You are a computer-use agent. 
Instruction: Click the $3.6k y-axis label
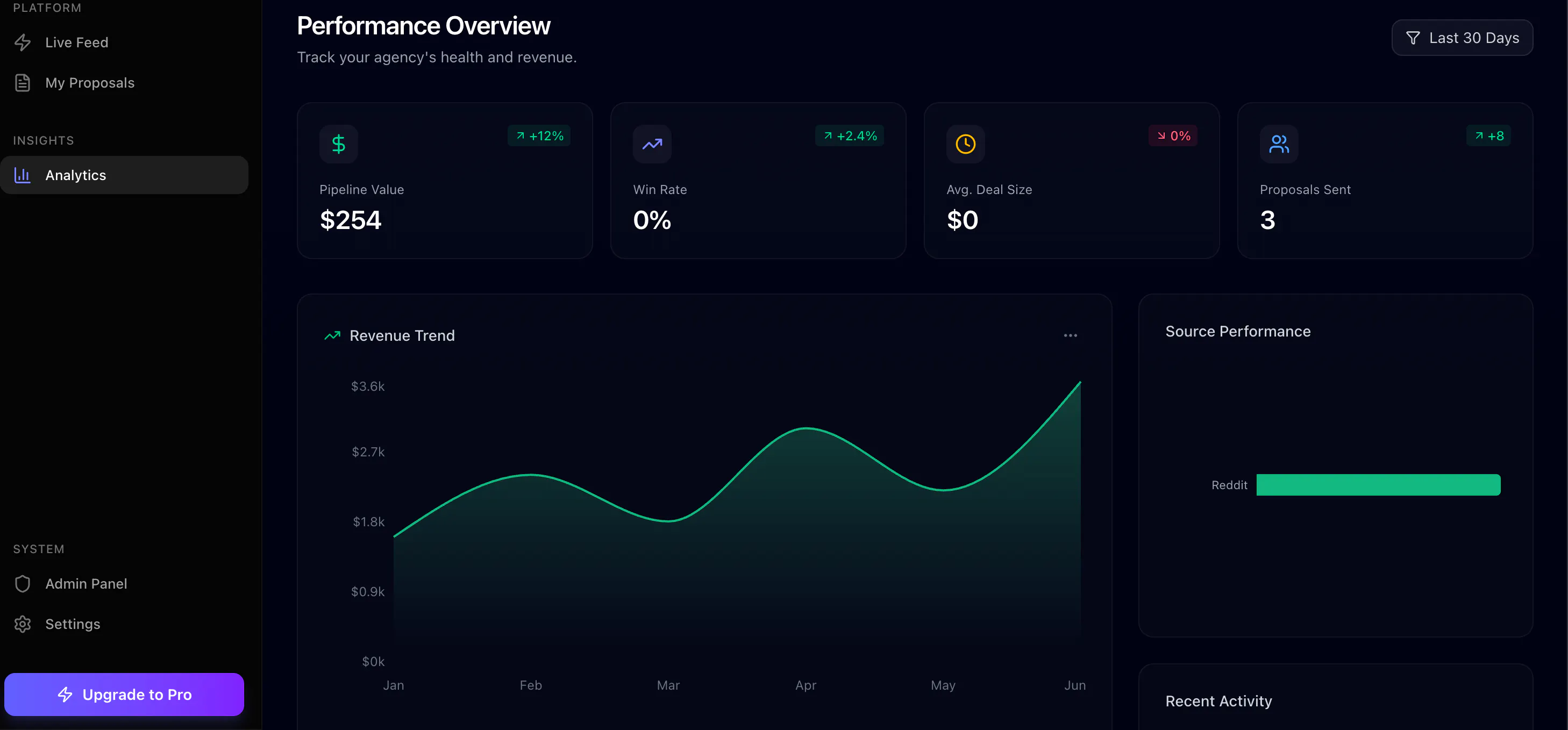click(x=368, y=387)
